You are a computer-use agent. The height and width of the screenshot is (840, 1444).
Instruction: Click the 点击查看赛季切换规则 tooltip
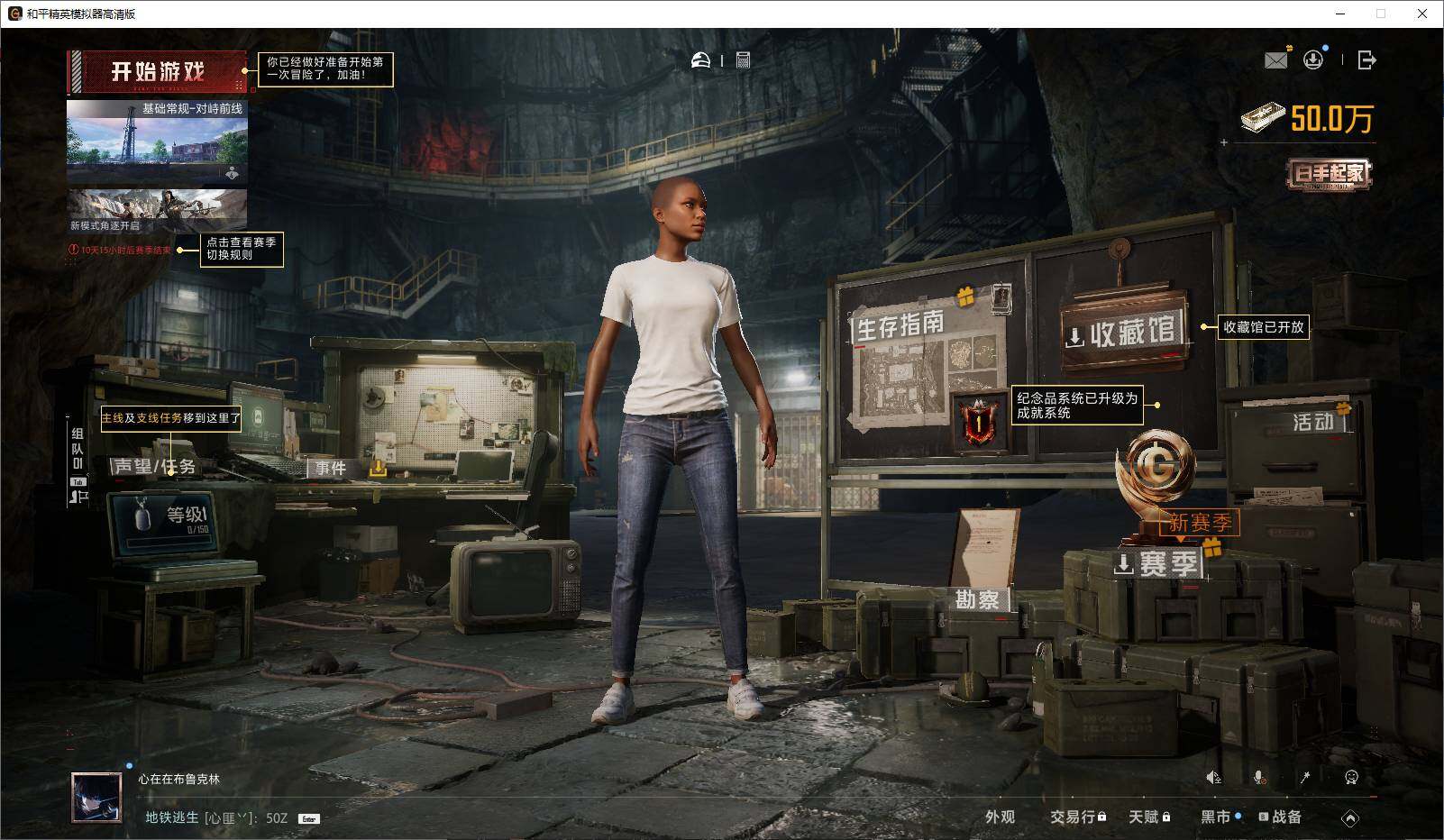[x=242, y=249]
